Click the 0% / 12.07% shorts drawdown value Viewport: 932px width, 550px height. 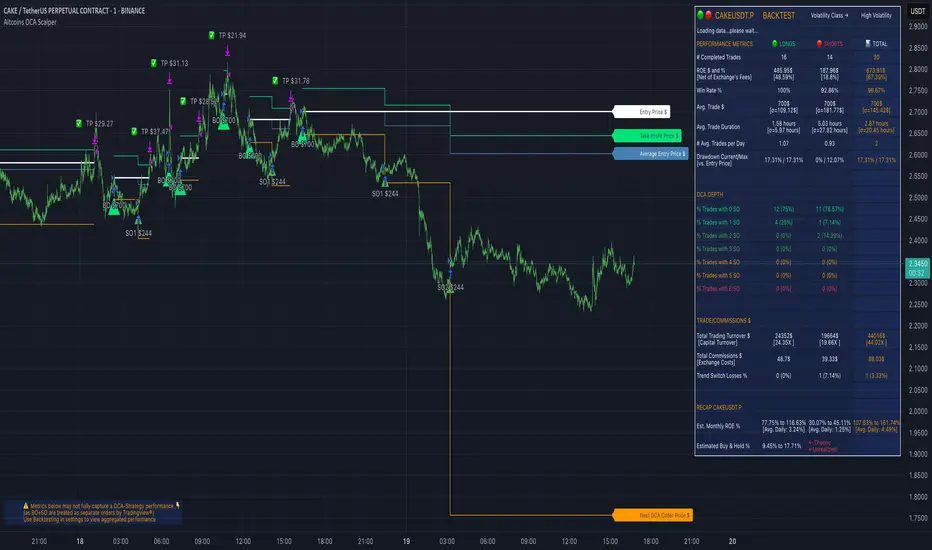coord(830,160)
